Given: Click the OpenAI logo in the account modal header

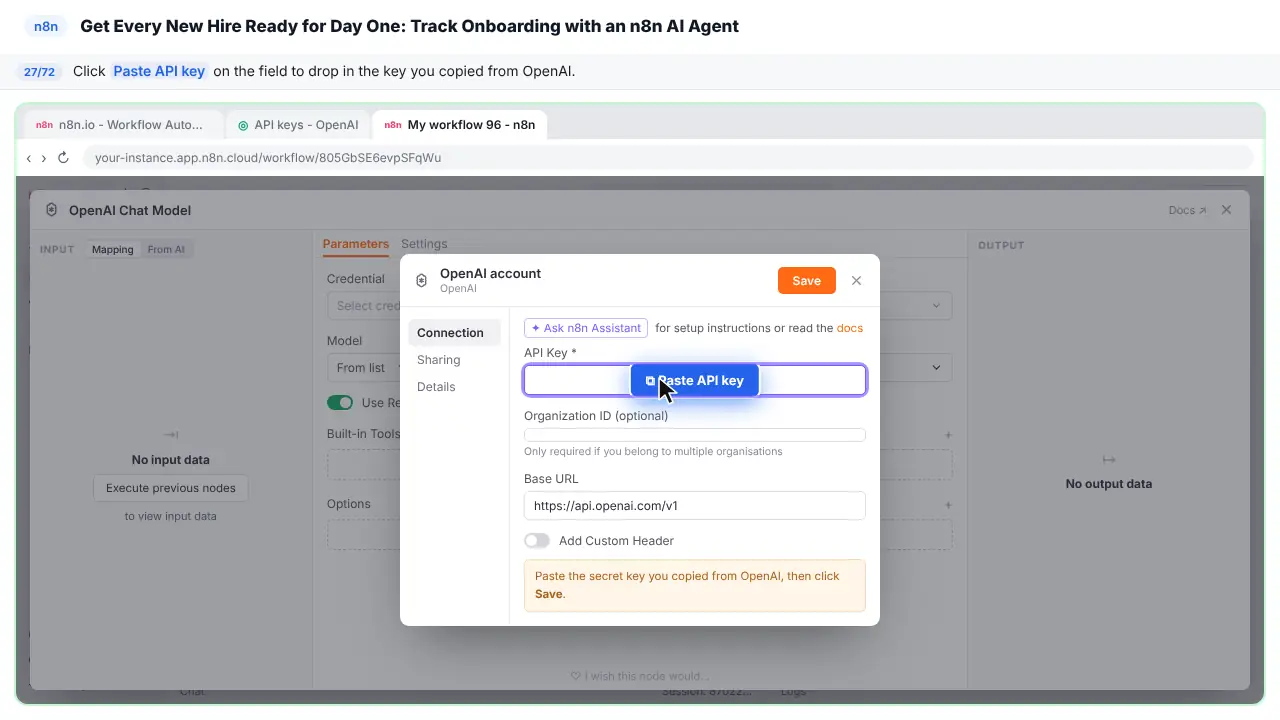Looking at the screenshot, I should pyautogui.click(x=421, y=281).
